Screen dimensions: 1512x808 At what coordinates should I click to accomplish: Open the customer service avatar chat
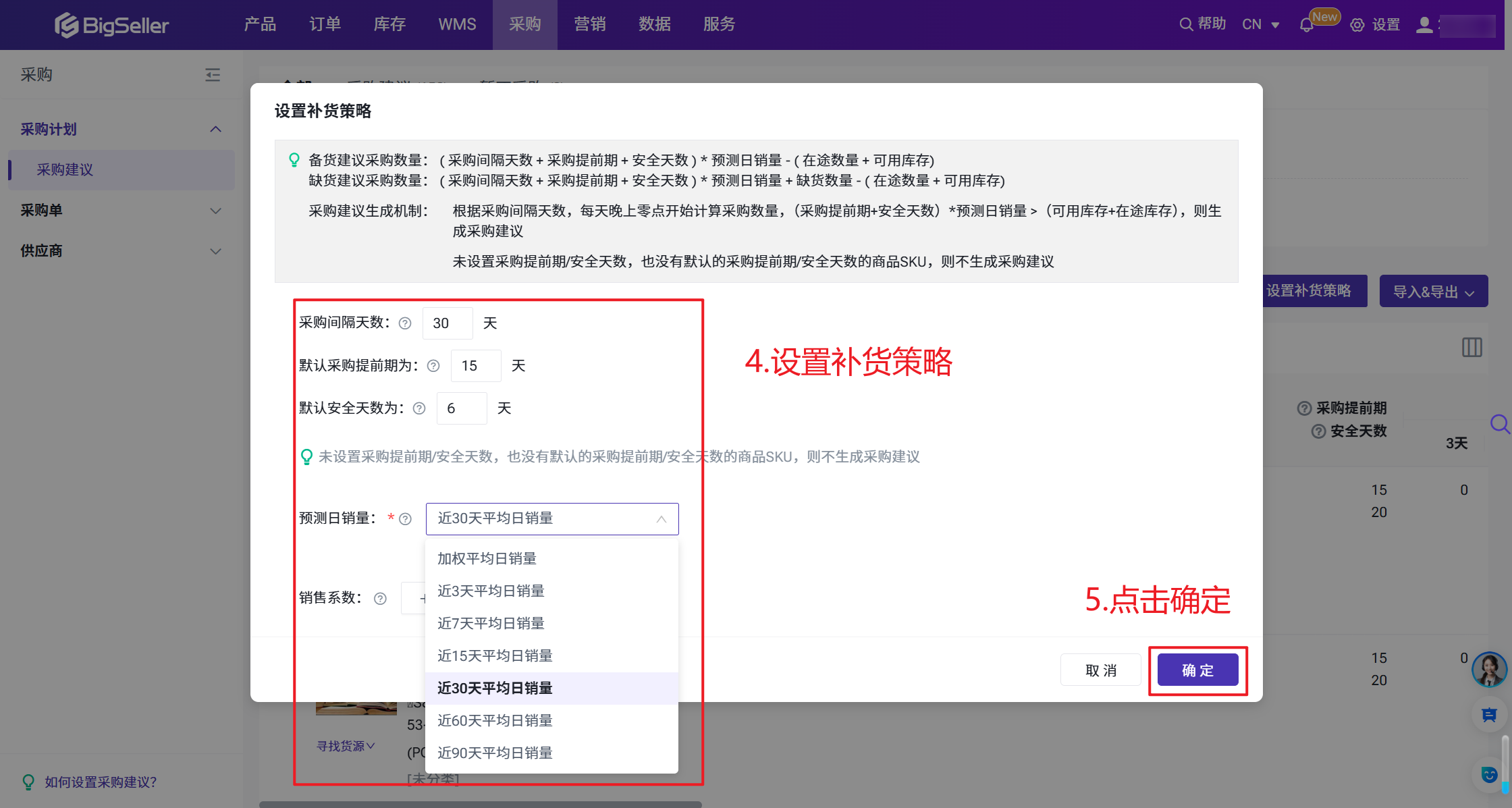[x=1488, y=668]
